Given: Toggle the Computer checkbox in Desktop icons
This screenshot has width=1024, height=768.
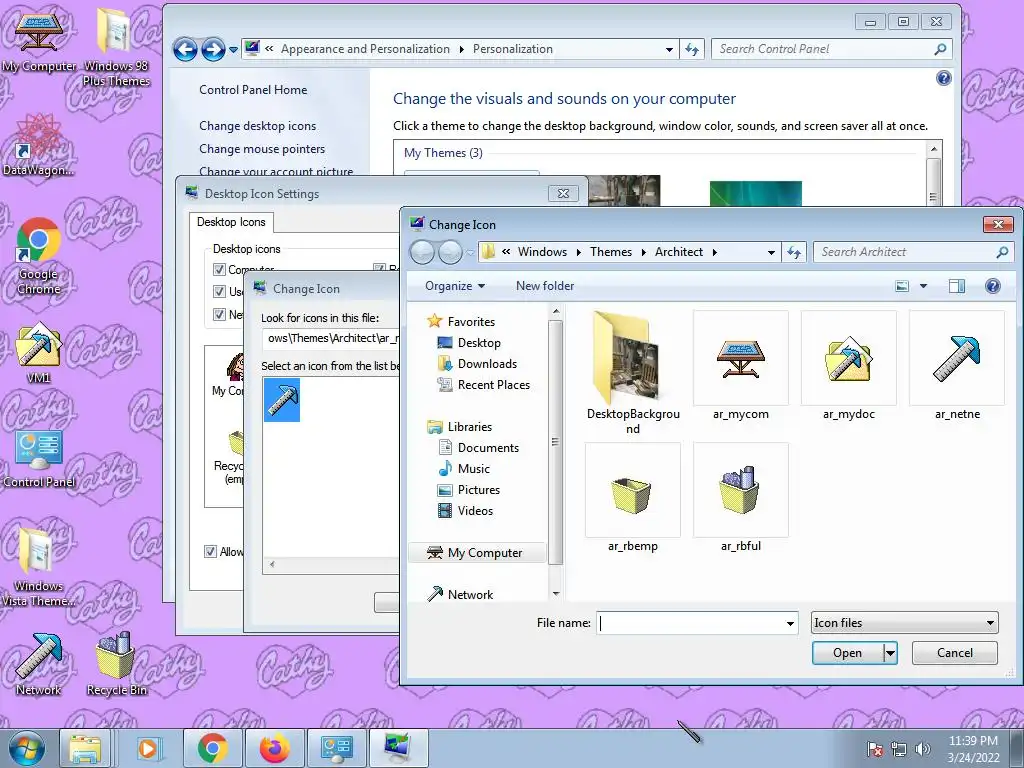Looking at the screenshot, I should (219, 269).
